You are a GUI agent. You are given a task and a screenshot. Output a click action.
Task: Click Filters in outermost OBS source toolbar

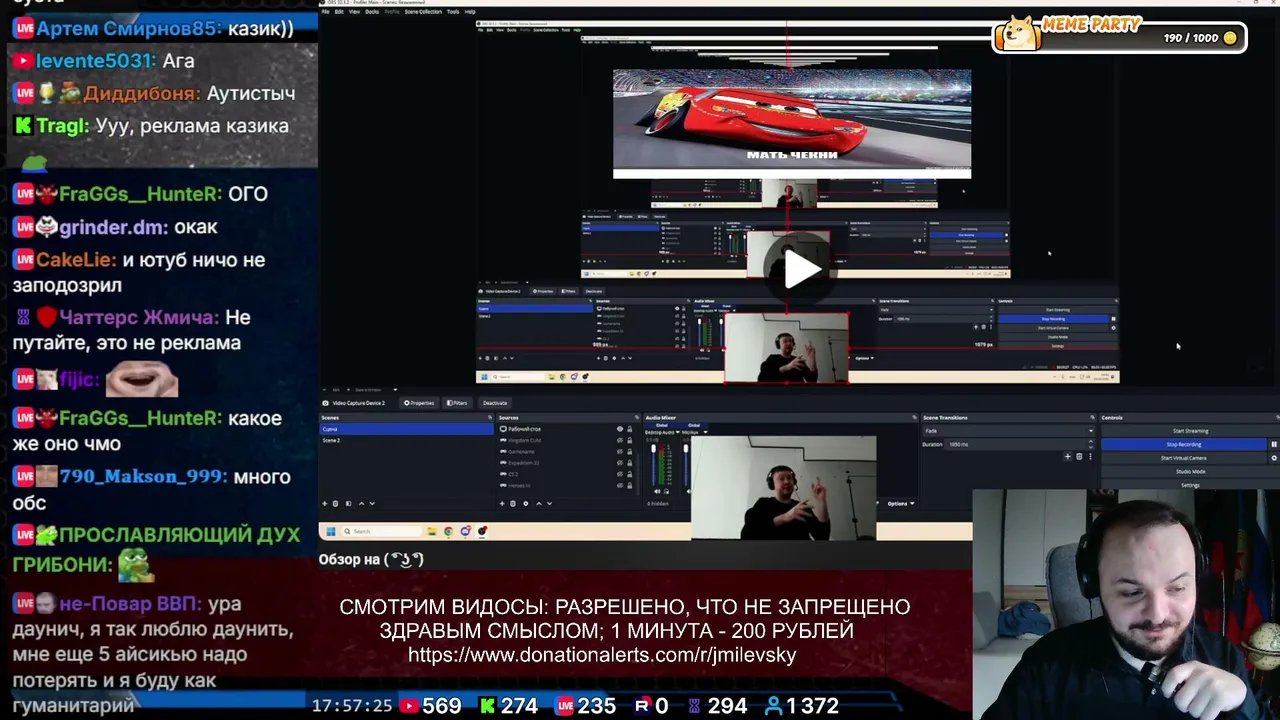[457, 403]
